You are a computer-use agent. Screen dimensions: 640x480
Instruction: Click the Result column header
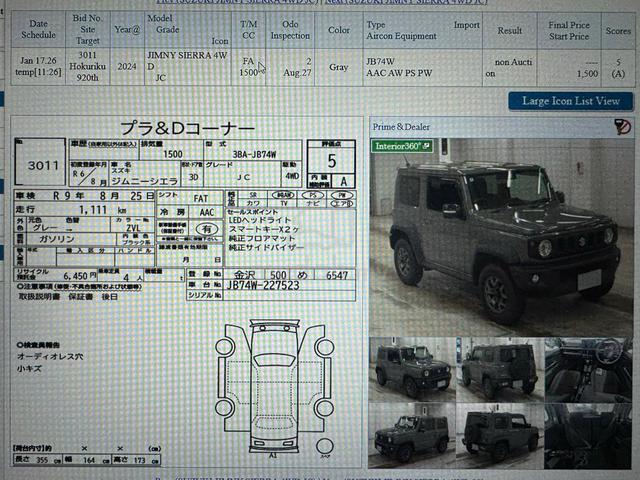(509, 30)
